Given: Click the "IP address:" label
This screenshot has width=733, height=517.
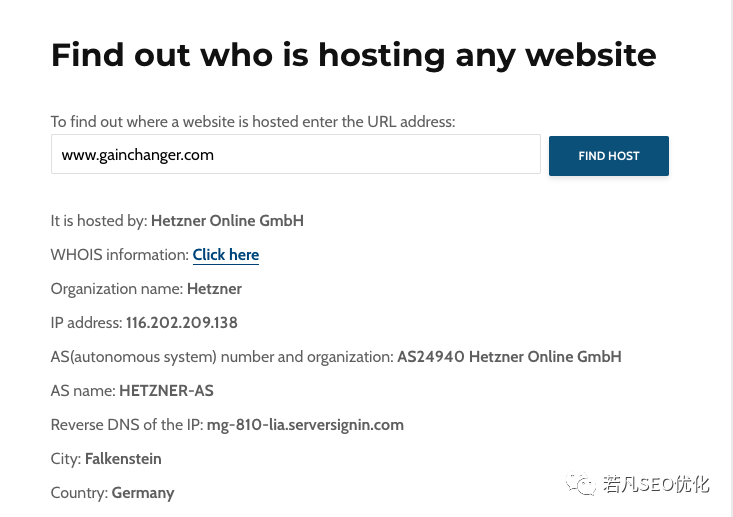Looking at the screenshot, I should (86, 323).
